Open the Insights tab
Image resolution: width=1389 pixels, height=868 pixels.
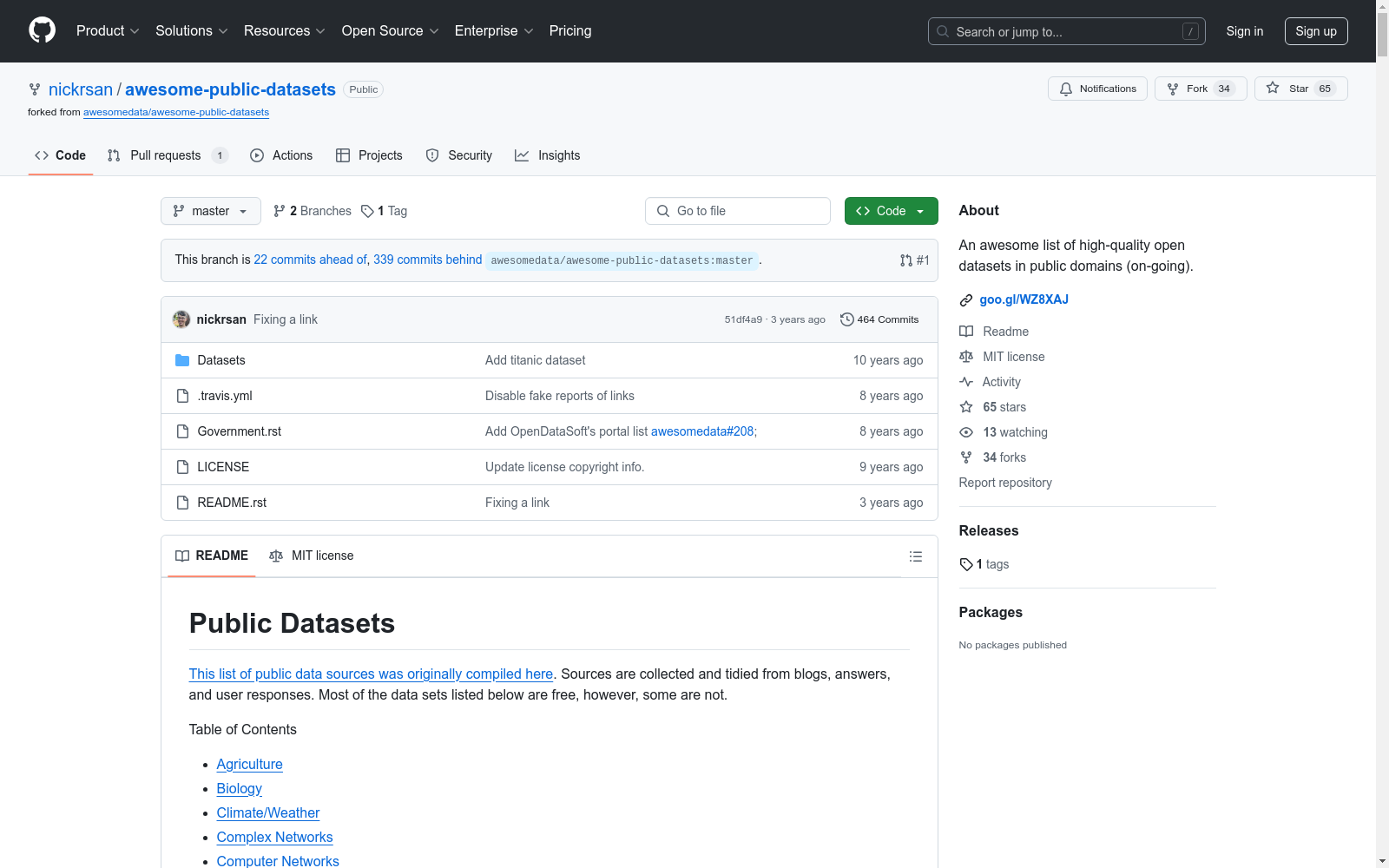[x=548, y=155]
